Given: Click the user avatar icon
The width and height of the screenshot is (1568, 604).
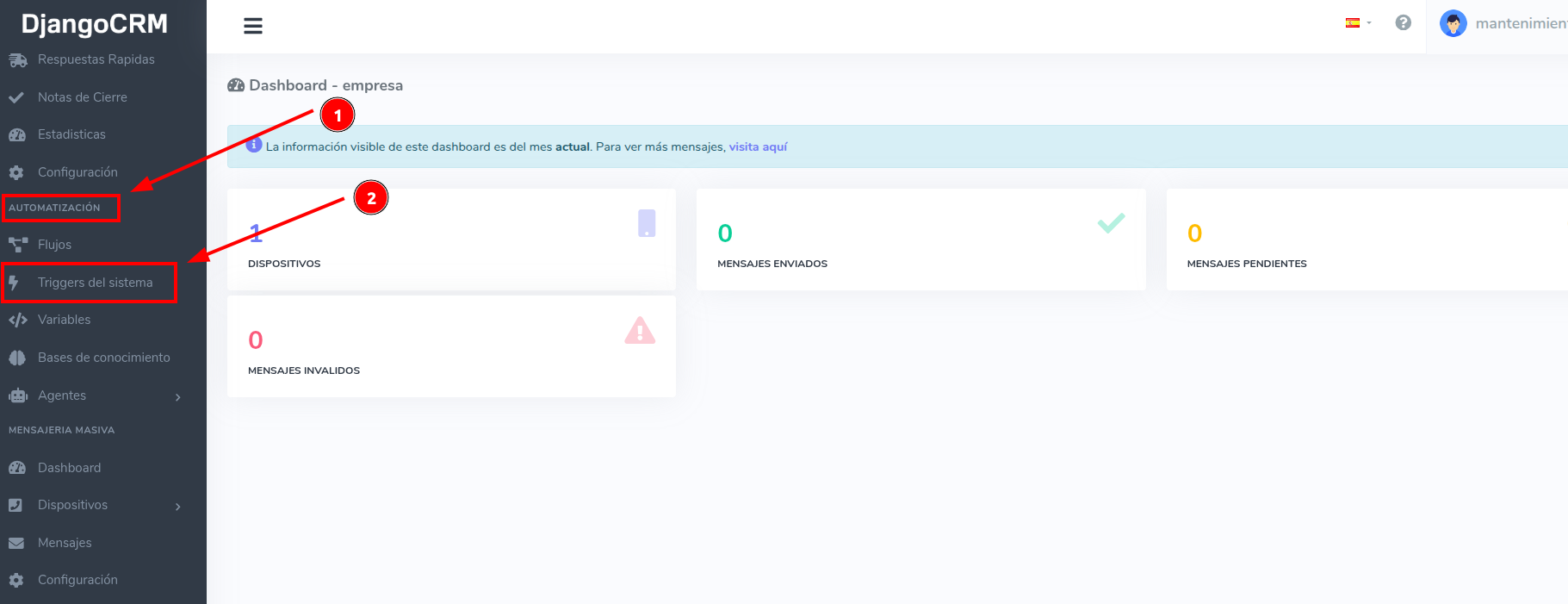Looking at the screenshot, I should tap(1453, 24).
